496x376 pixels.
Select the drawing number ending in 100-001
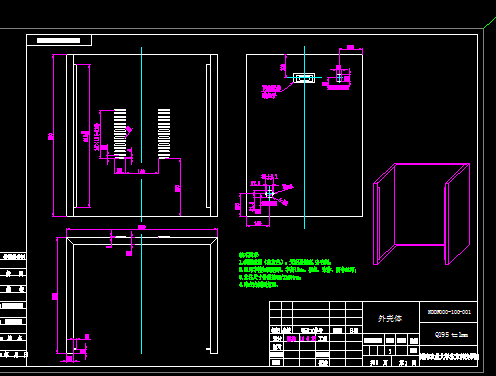click(x=449, y=312)
